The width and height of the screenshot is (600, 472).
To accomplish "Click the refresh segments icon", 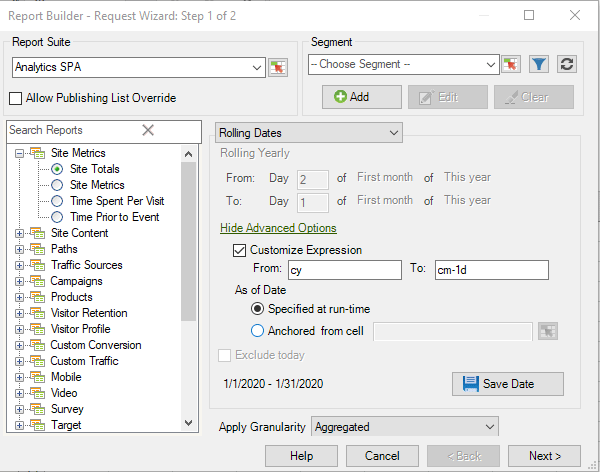I will [567, 64].
